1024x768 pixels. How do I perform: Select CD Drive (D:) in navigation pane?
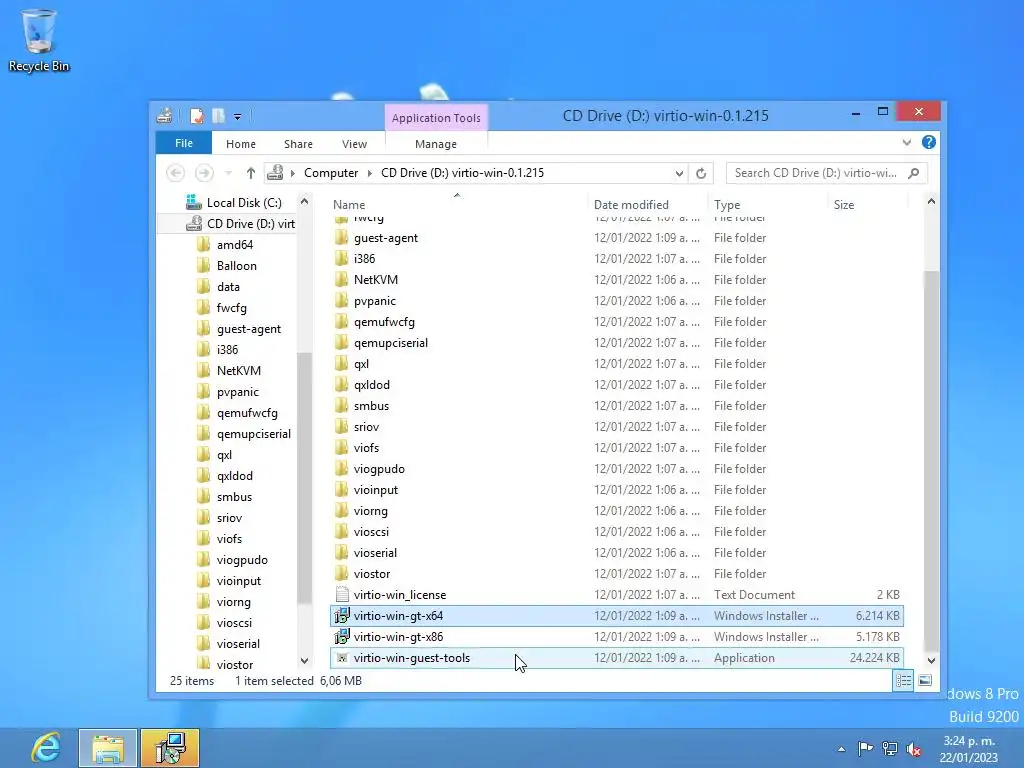[240, 223]
